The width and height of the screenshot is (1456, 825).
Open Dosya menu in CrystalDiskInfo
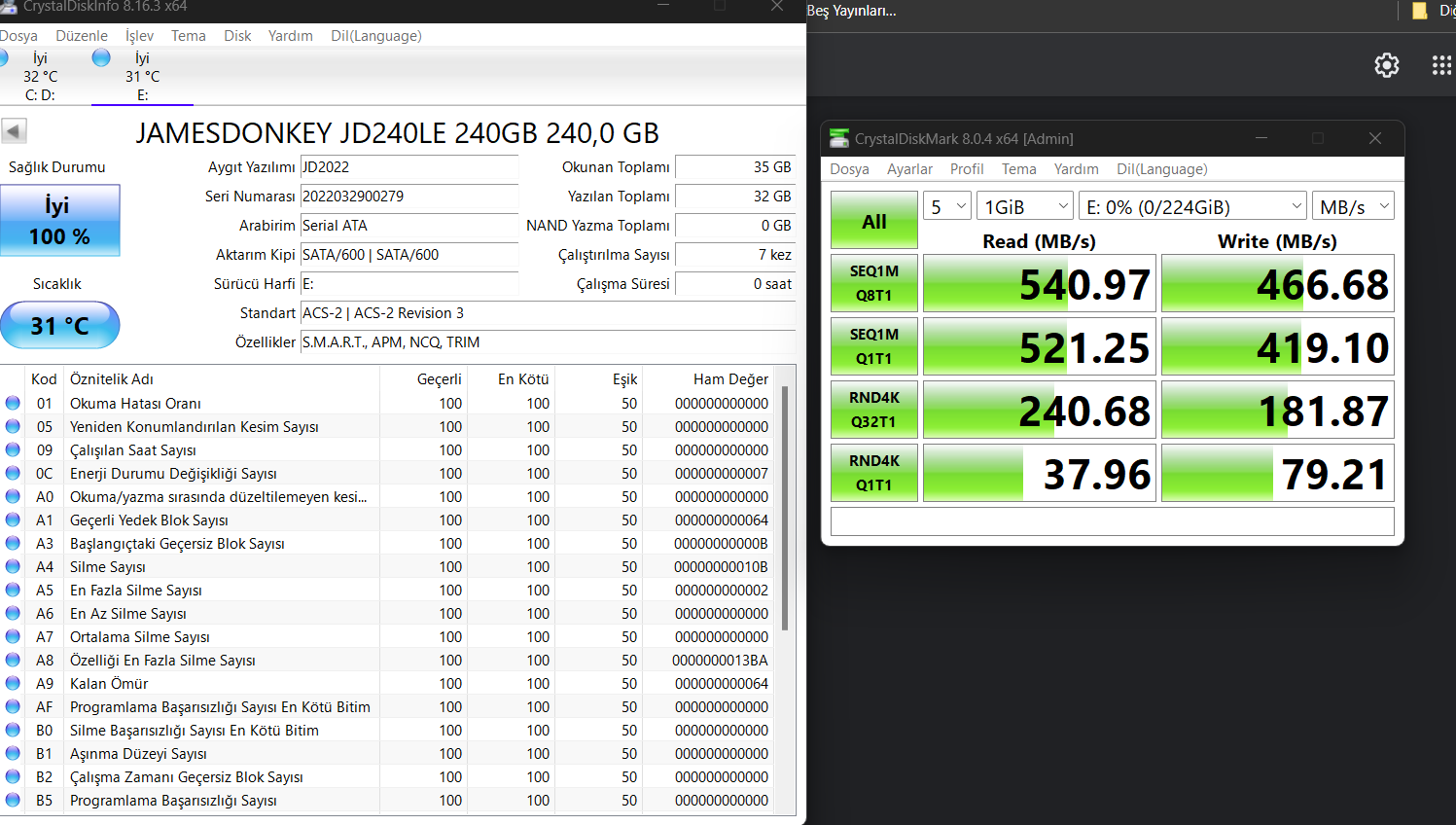click(x=18, y=36)
